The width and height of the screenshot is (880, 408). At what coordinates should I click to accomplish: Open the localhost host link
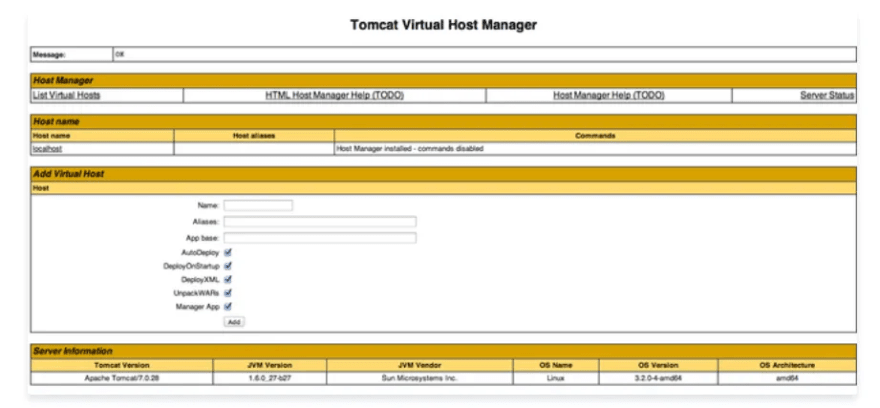(47, 149)
